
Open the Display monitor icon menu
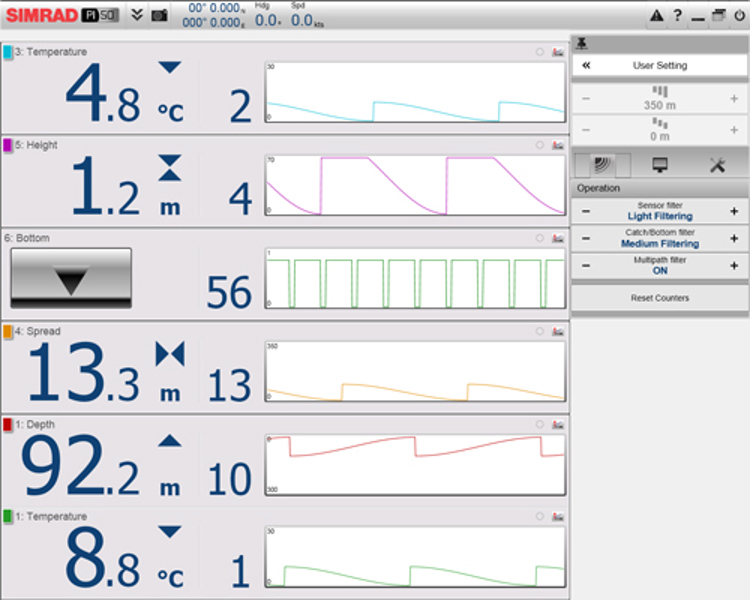click(x=660, y=166)
